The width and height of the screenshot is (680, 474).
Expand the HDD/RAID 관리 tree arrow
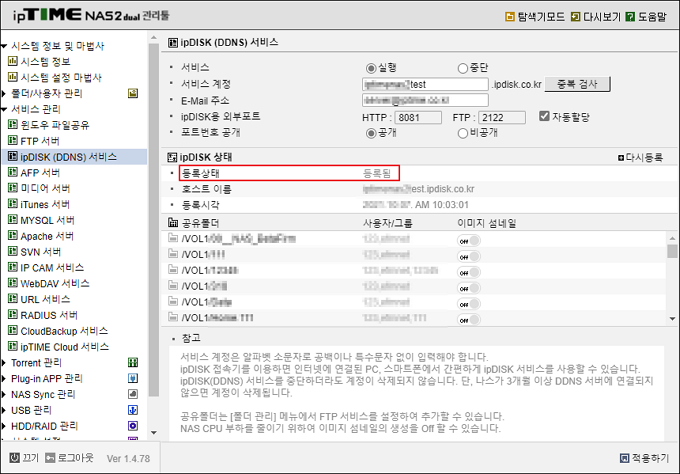(4, 426)
